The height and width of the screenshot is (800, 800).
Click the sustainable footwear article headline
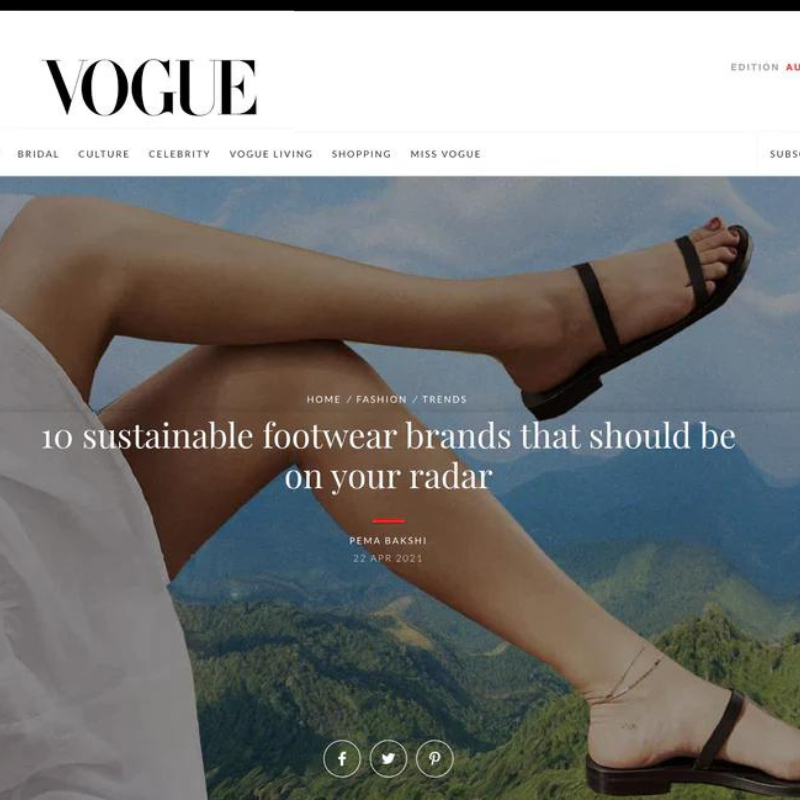[x=388, y=456]
